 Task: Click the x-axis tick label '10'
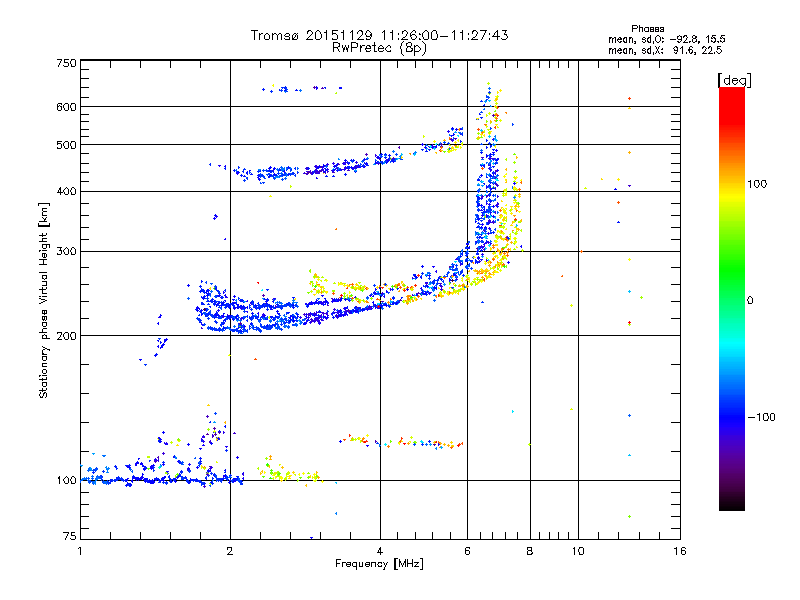point(578,551)
